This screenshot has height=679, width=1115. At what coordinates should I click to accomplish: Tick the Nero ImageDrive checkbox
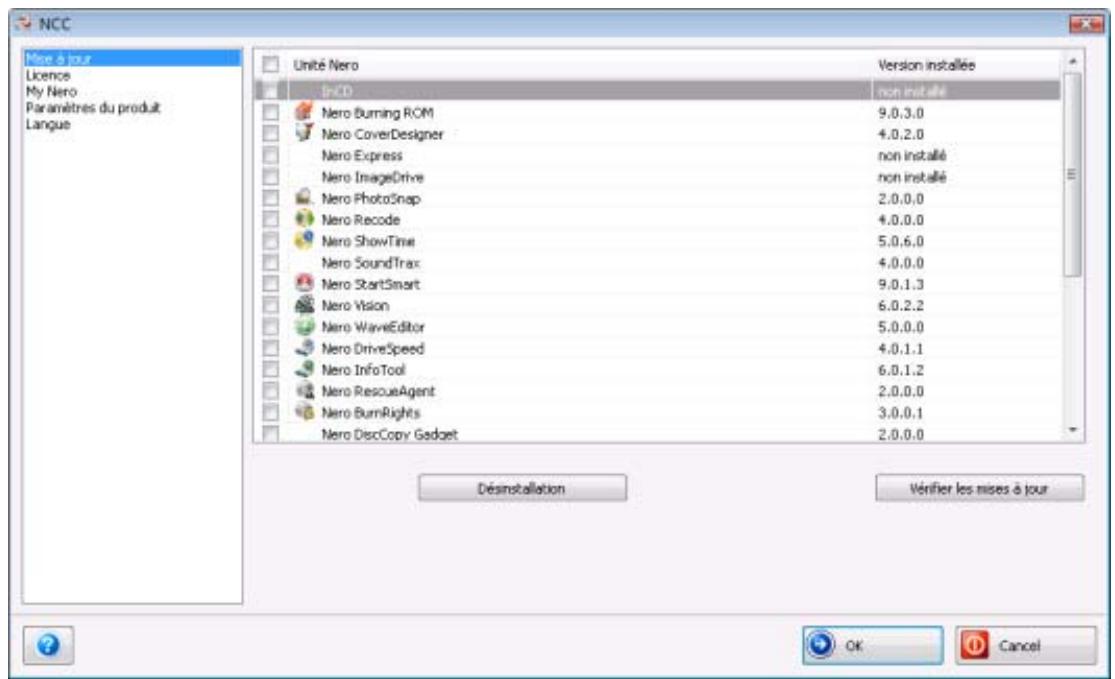[270, 176]
